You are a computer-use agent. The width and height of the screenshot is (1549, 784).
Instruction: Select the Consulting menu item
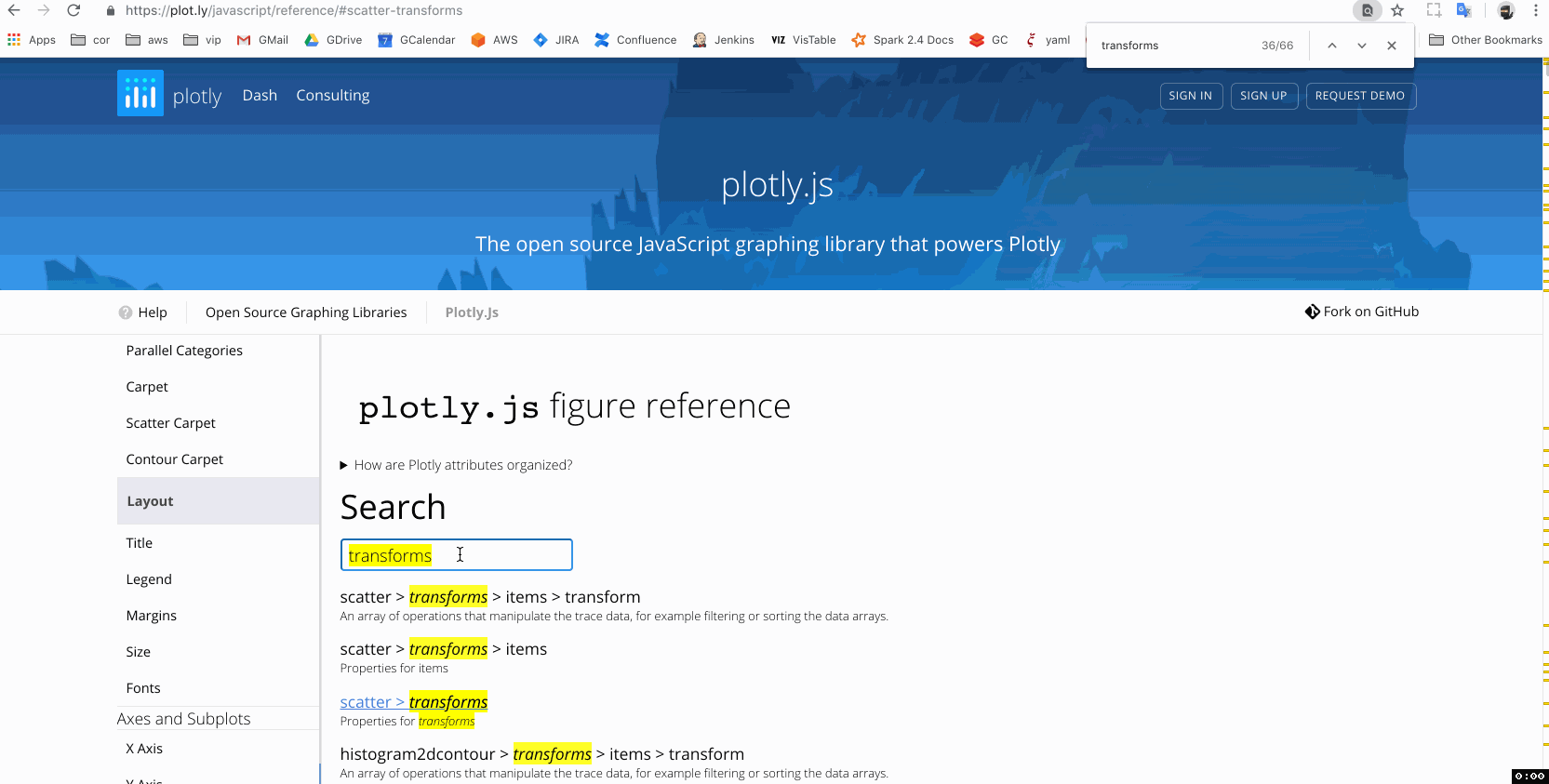[x=332, y=95]
